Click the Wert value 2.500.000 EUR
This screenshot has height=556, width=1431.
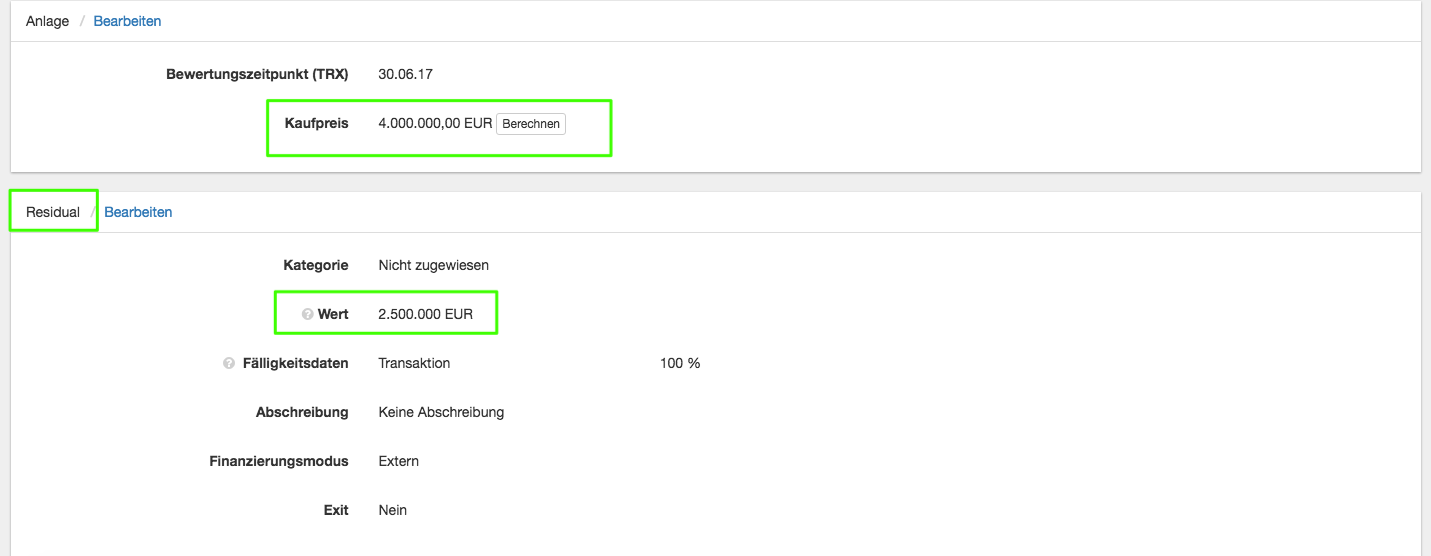click(x=425, y=314)
